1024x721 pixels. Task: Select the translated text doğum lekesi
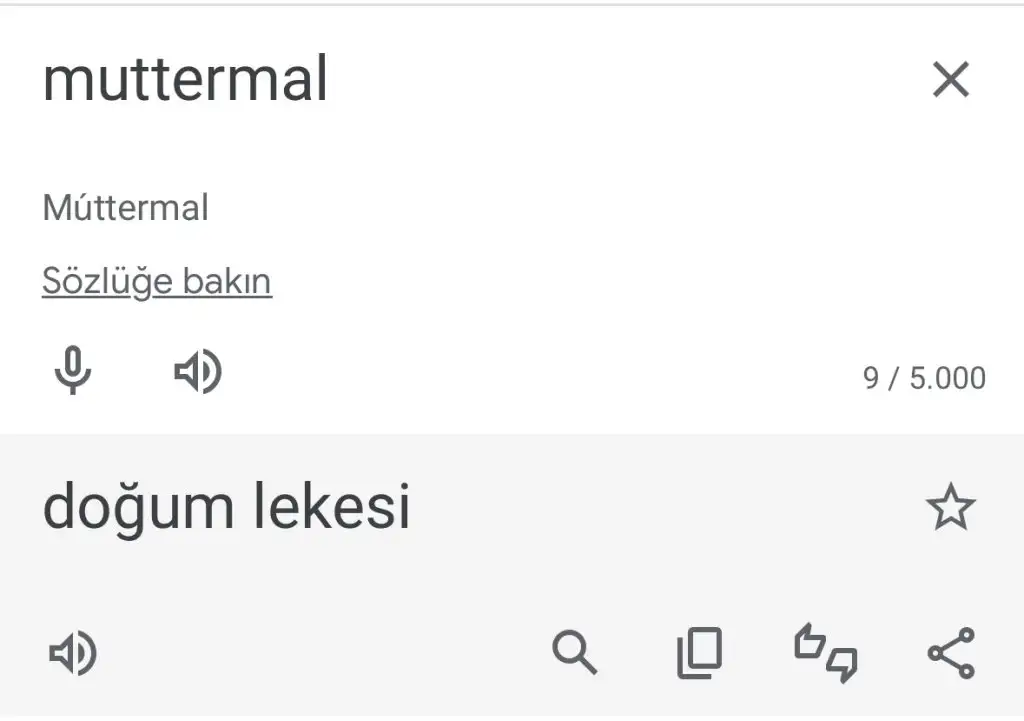pyautogui.click(x=226, y=507)
